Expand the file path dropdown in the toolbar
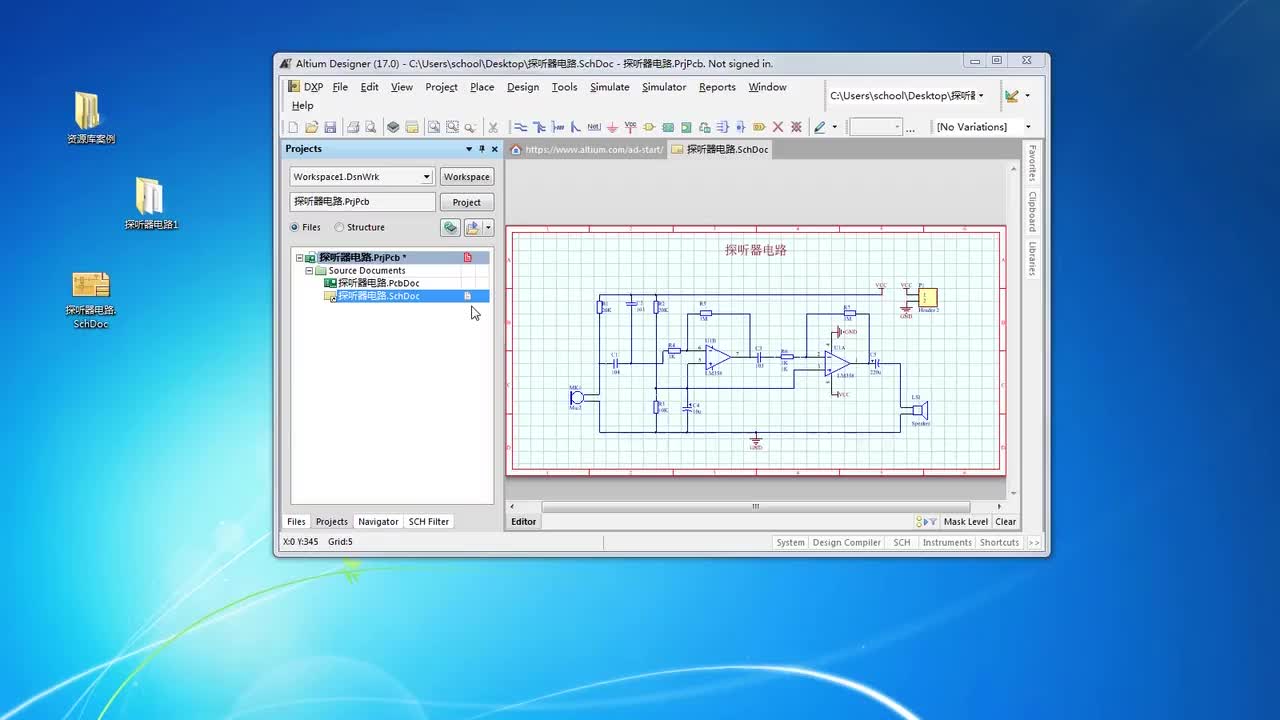The width and height of the screenshot is (1280, 720). [x=981, y=96]
